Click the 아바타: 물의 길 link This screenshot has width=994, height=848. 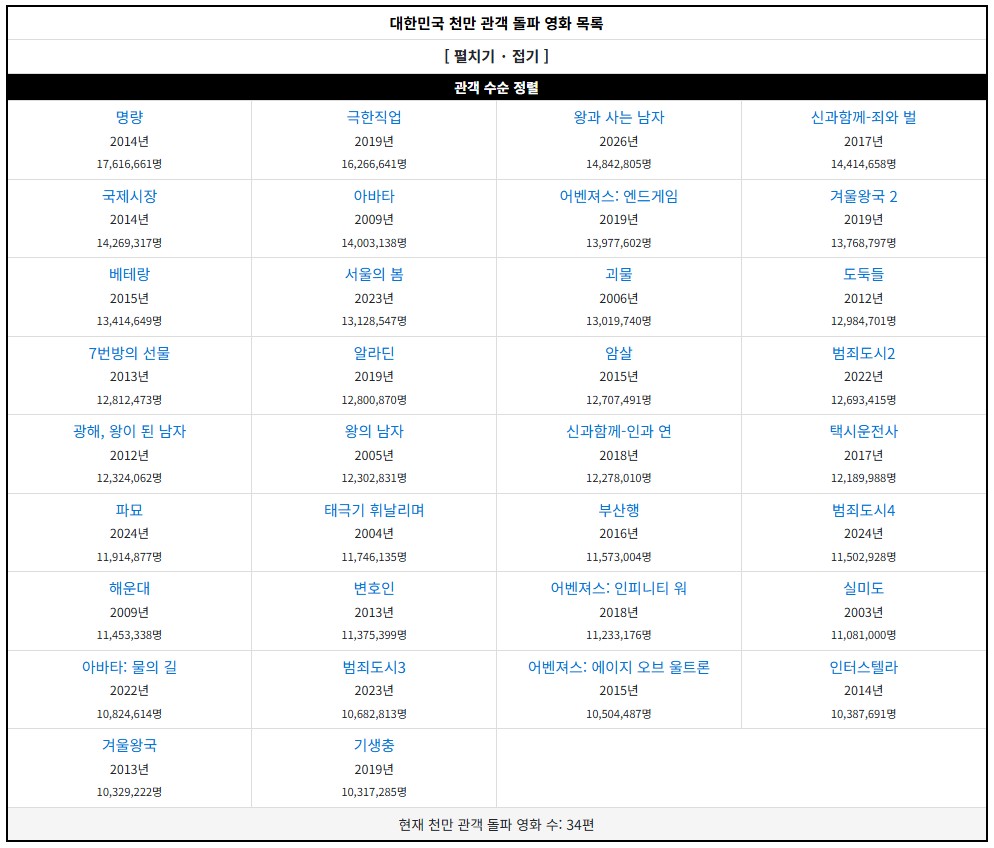(x=129, y=667)
